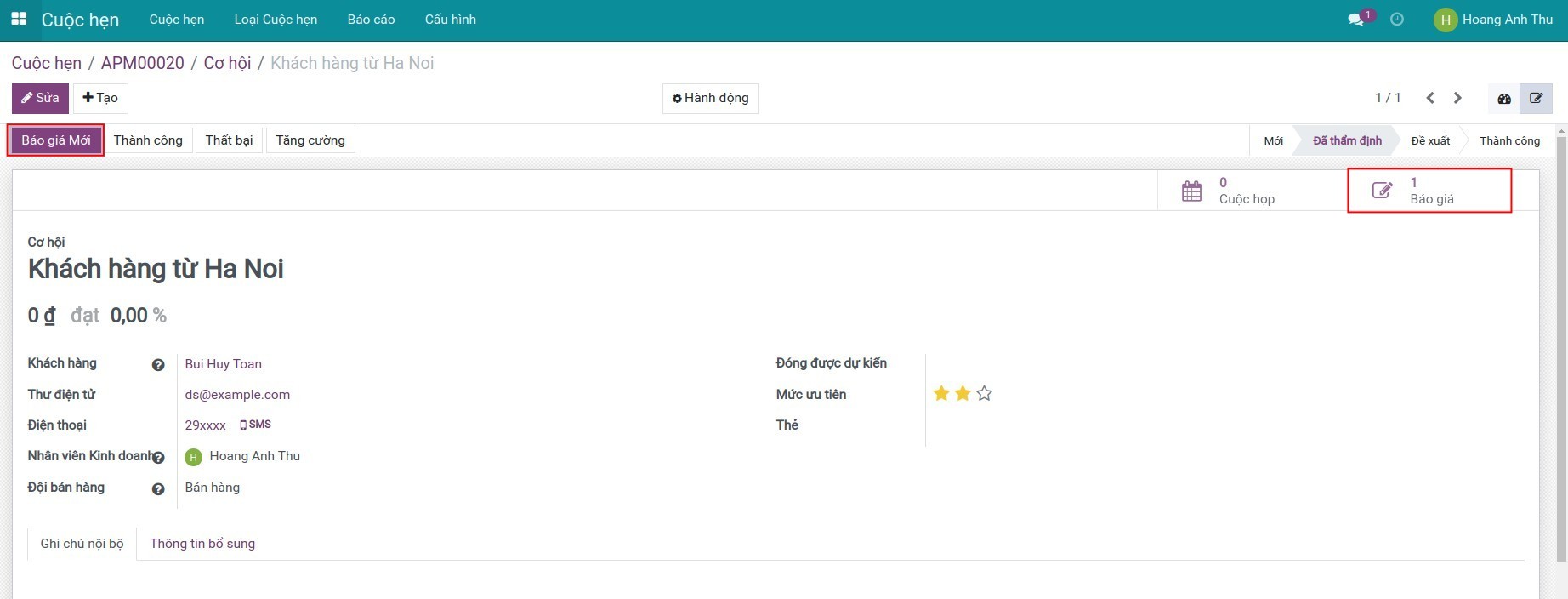Open the conversations chat icon
This screenshot has width=1568, height=599.
pos(1356,20)
